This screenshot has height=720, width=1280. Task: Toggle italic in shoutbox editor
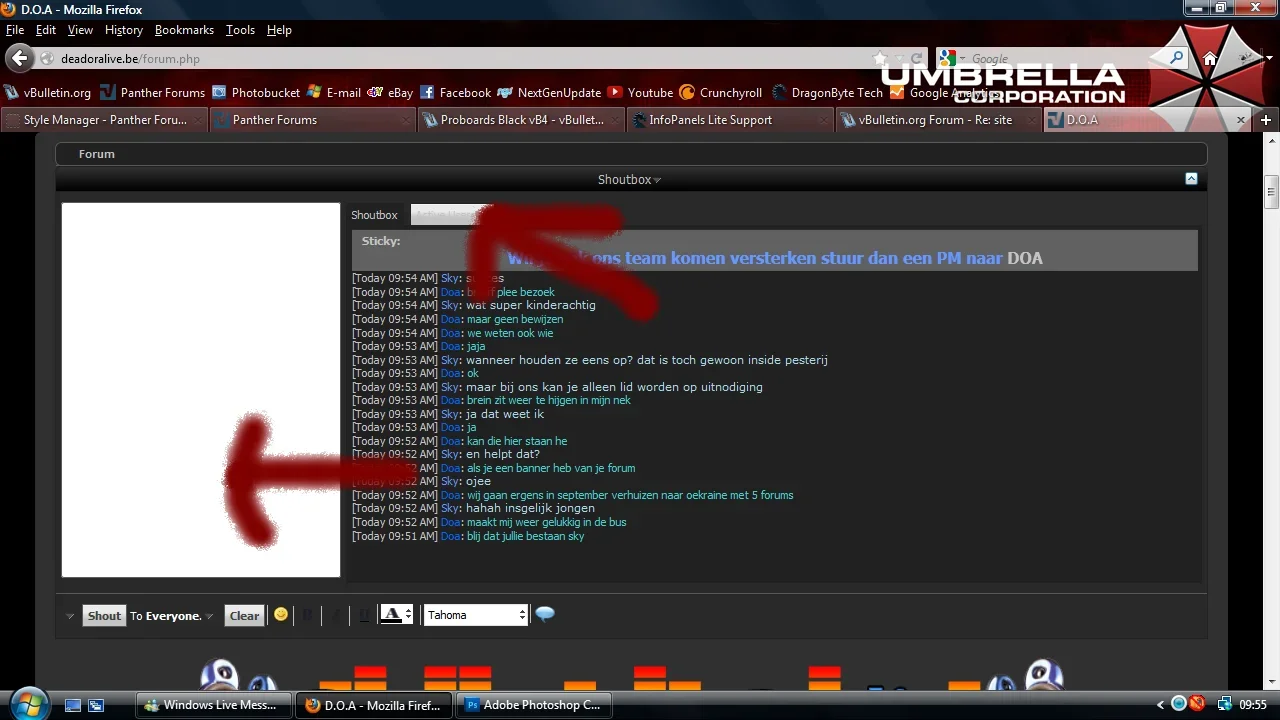pyautogui.click(x=336, y=615)
